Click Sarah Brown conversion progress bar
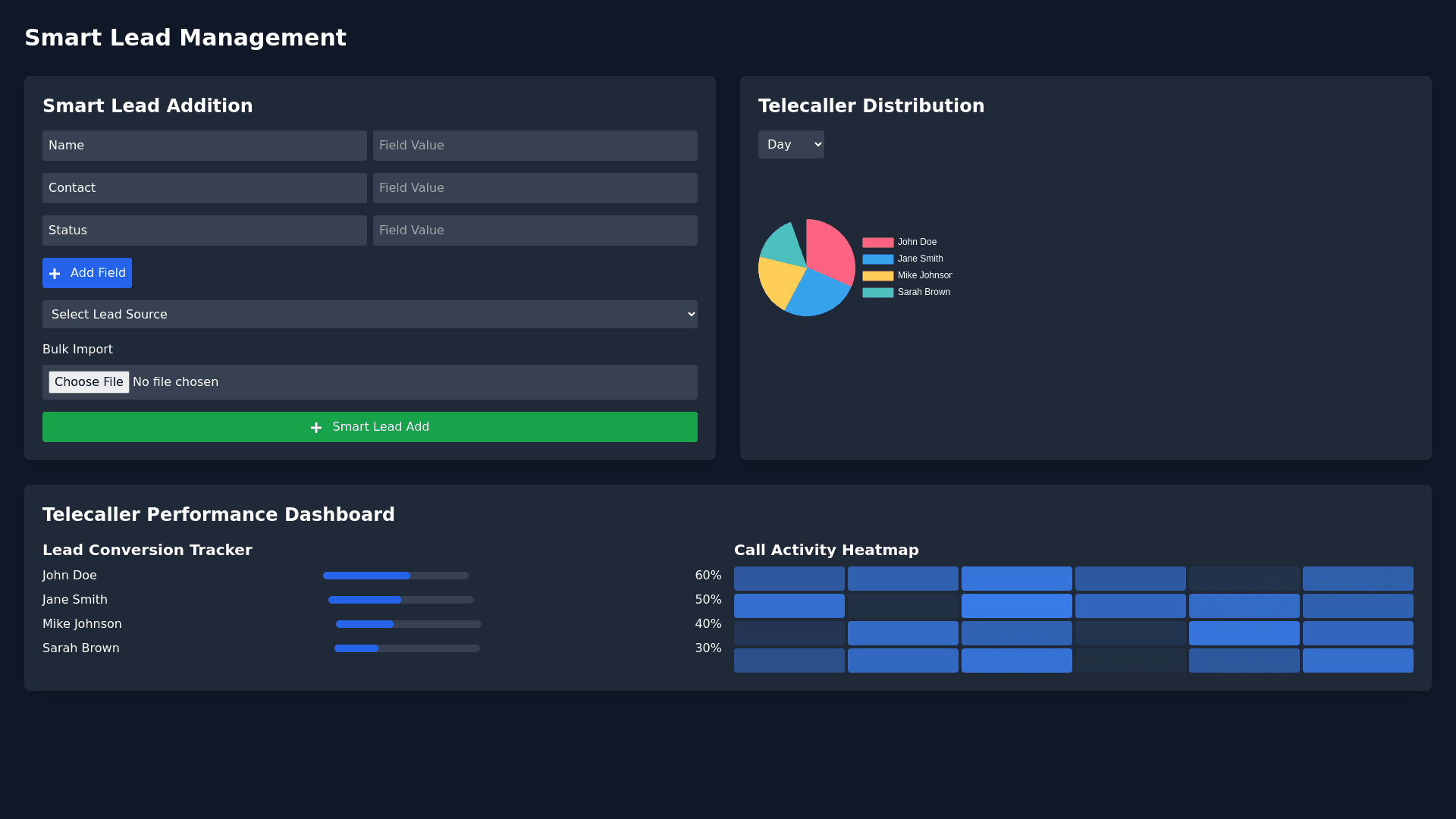Screen dimensions: 1456x819 [406, 648]
